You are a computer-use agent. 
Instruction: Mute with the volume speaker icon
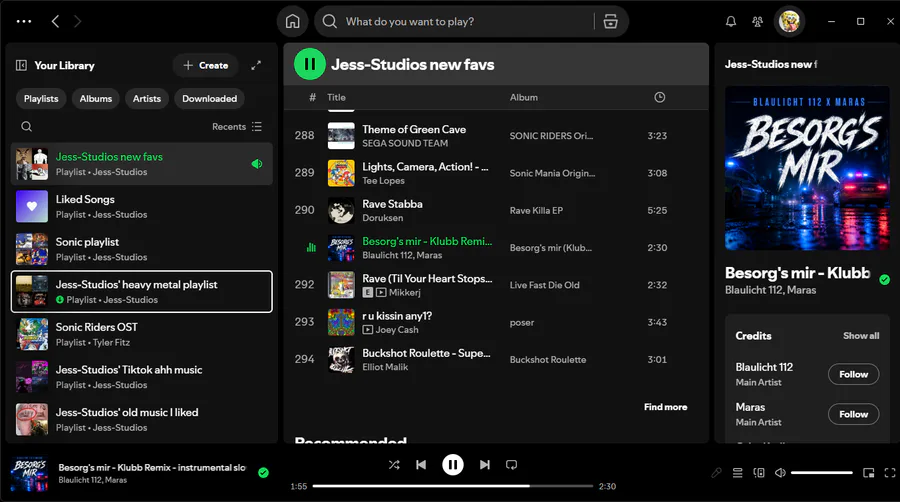[x=780, y=473]
